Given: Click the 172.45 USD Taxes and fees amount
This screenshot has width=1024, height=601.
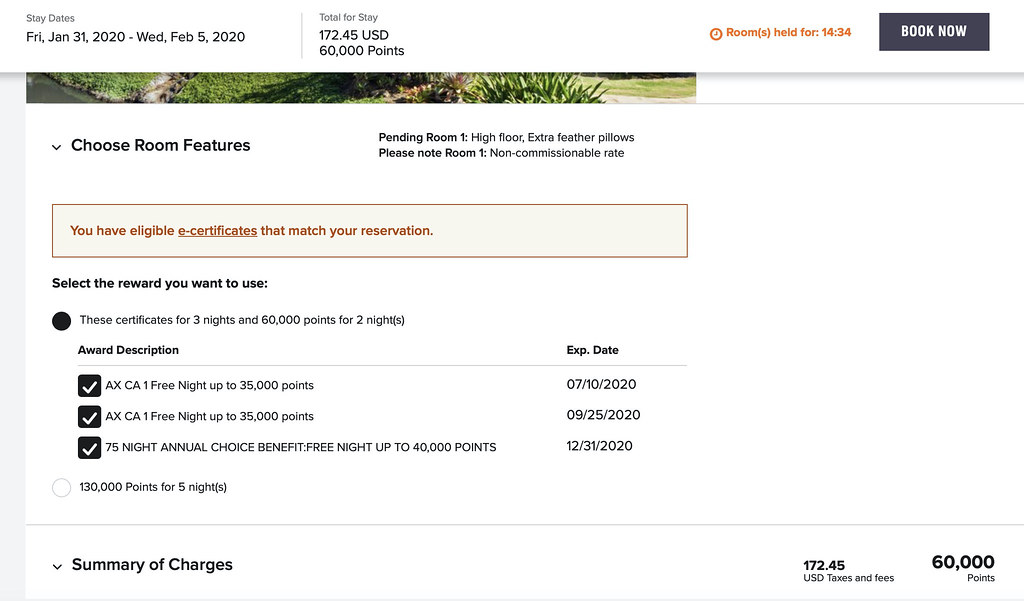Looking at the screenshot, I should (824, 566).
